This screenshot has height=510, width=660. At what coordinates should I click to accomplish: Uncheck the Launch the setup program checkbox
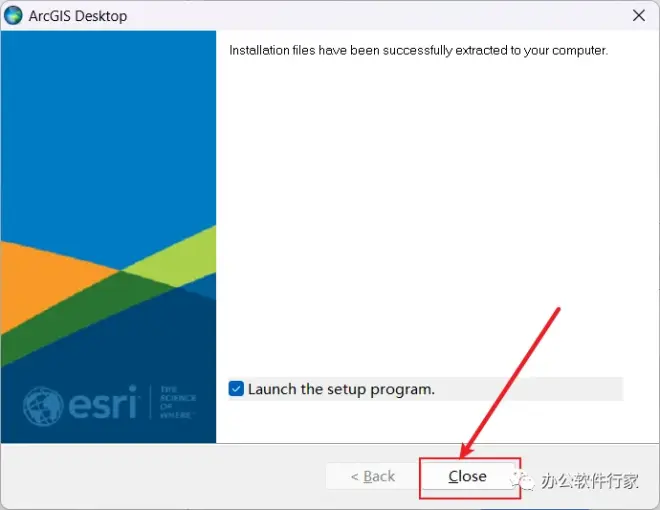coord(236,388)
